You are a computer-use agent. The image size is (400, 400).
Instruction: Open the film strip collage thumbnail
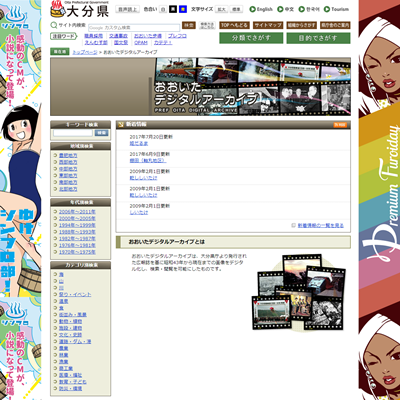298,293
